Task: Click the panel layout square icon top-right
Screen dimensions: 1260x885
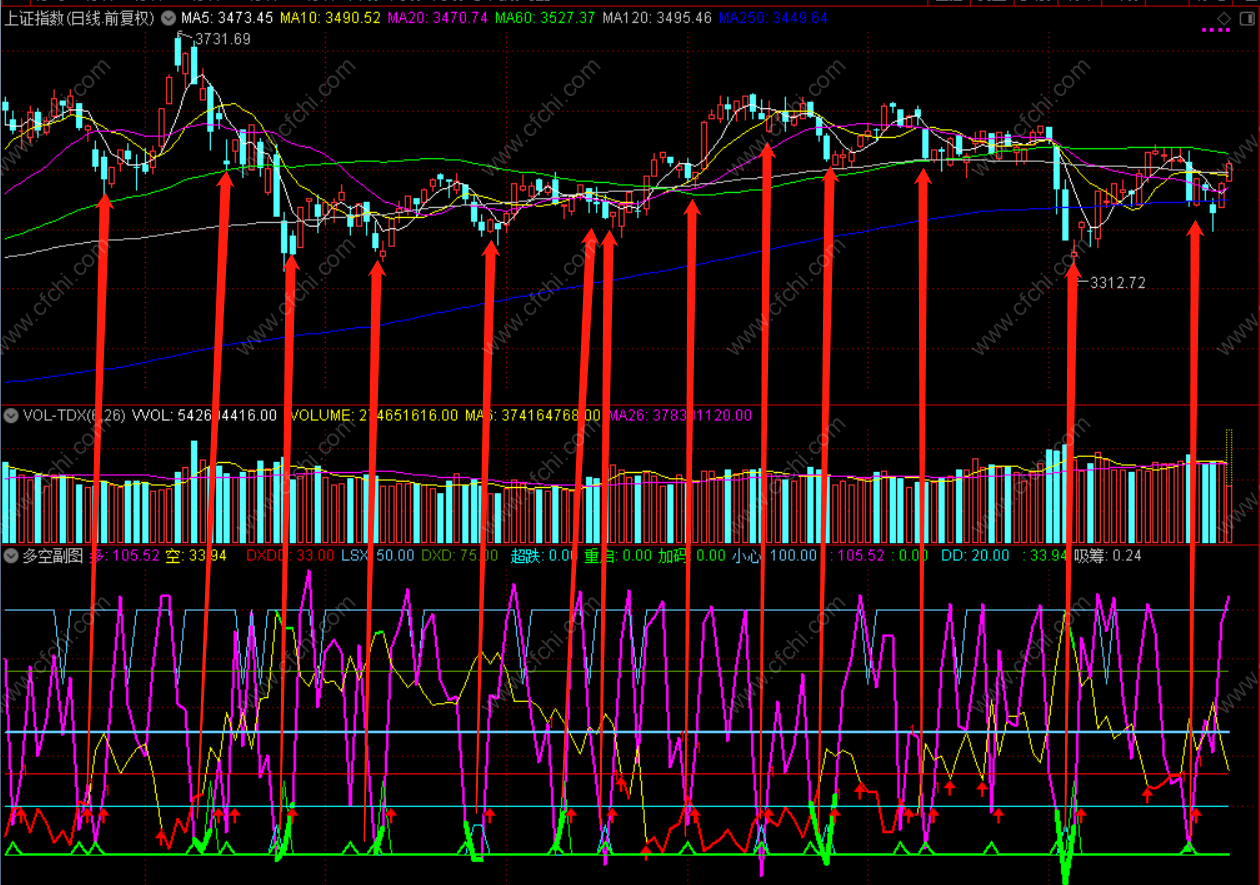Action: (1246, 18)
